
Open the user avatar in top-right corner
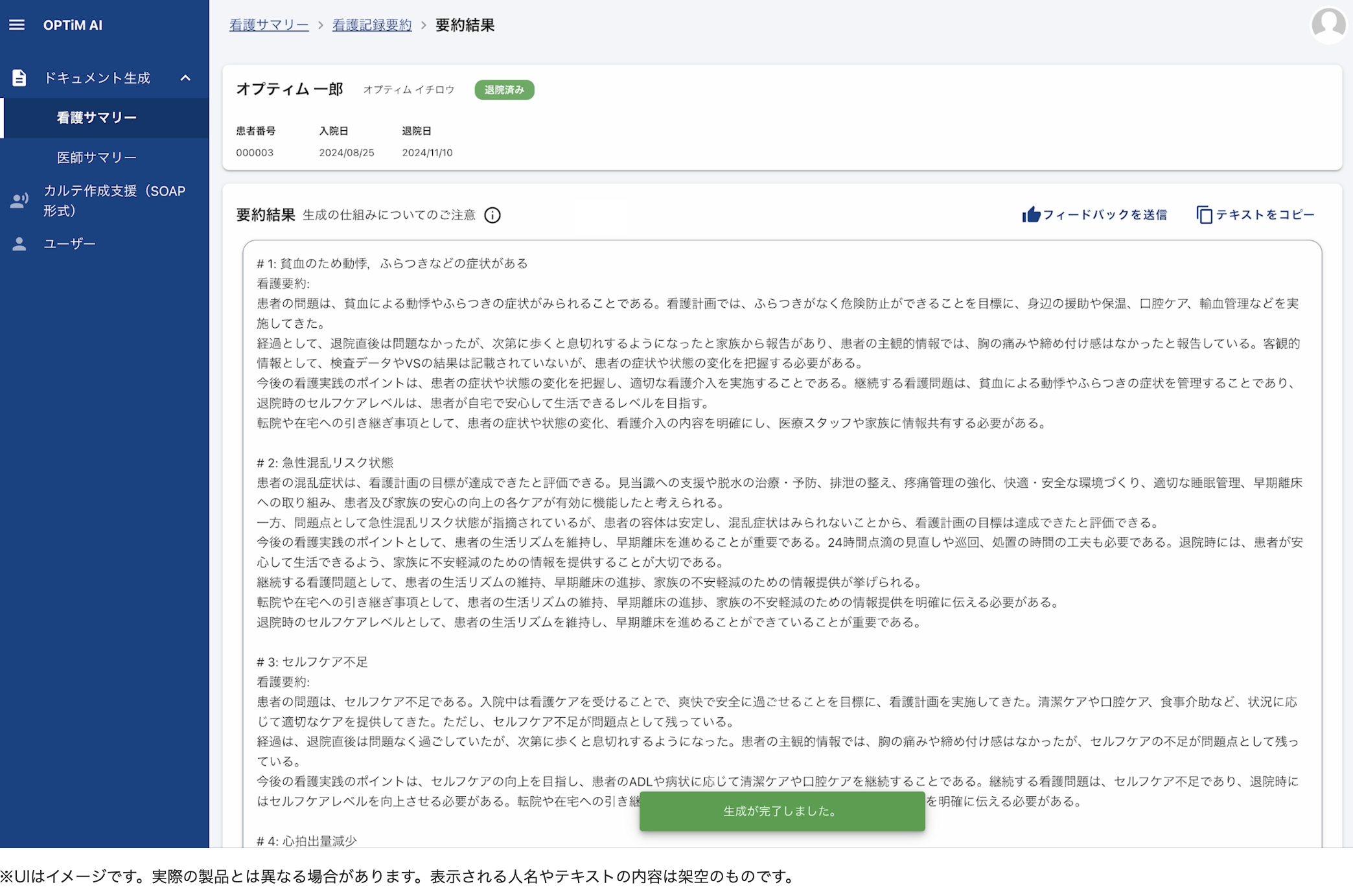tap(1328, 25)
